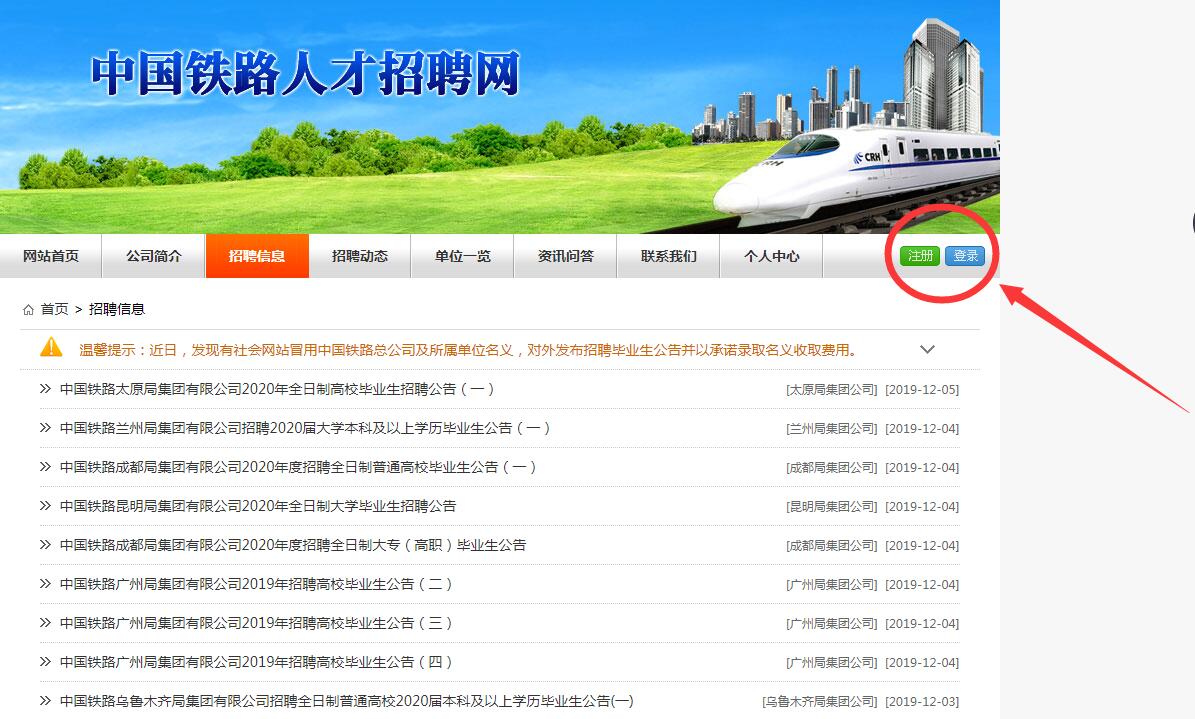Open 广州局 2019 招聘高校毕业生公告（二）
The image size is (1195, 719).
point(256,584)
